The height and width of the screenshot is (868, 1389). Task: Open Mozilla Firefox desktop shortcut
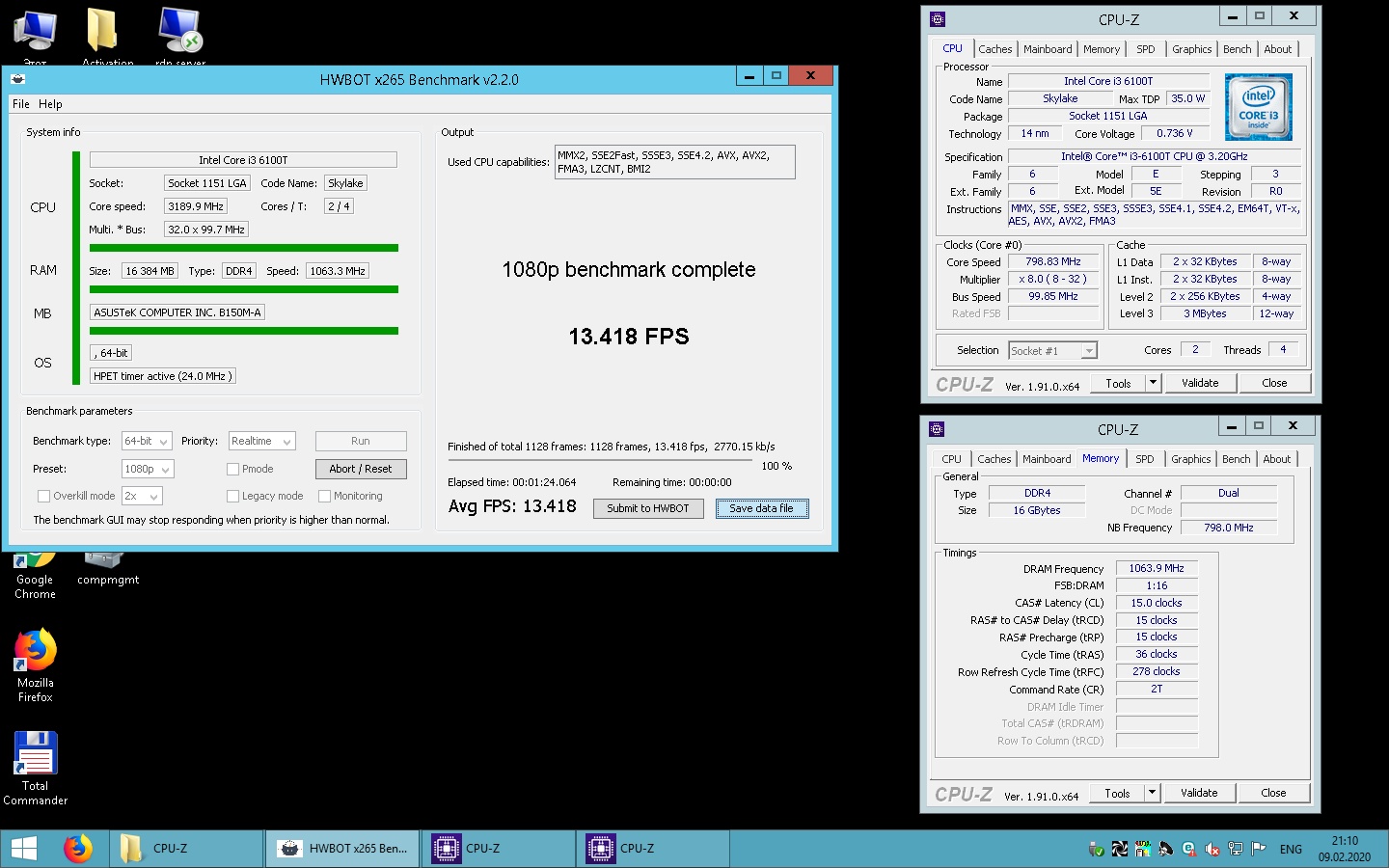[x=36, y=665]
